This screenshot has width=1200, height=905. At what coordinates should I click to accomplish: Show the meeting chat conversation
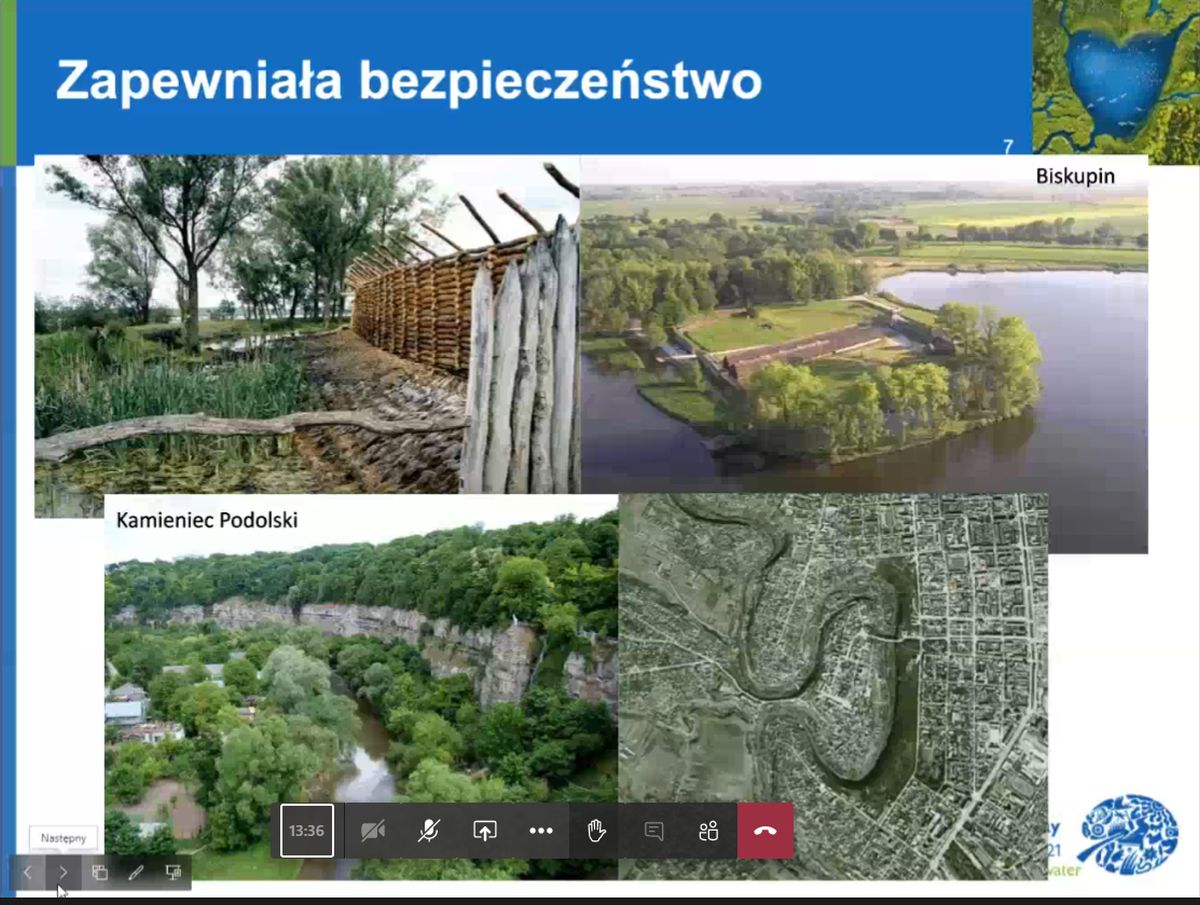pos(654,831)
